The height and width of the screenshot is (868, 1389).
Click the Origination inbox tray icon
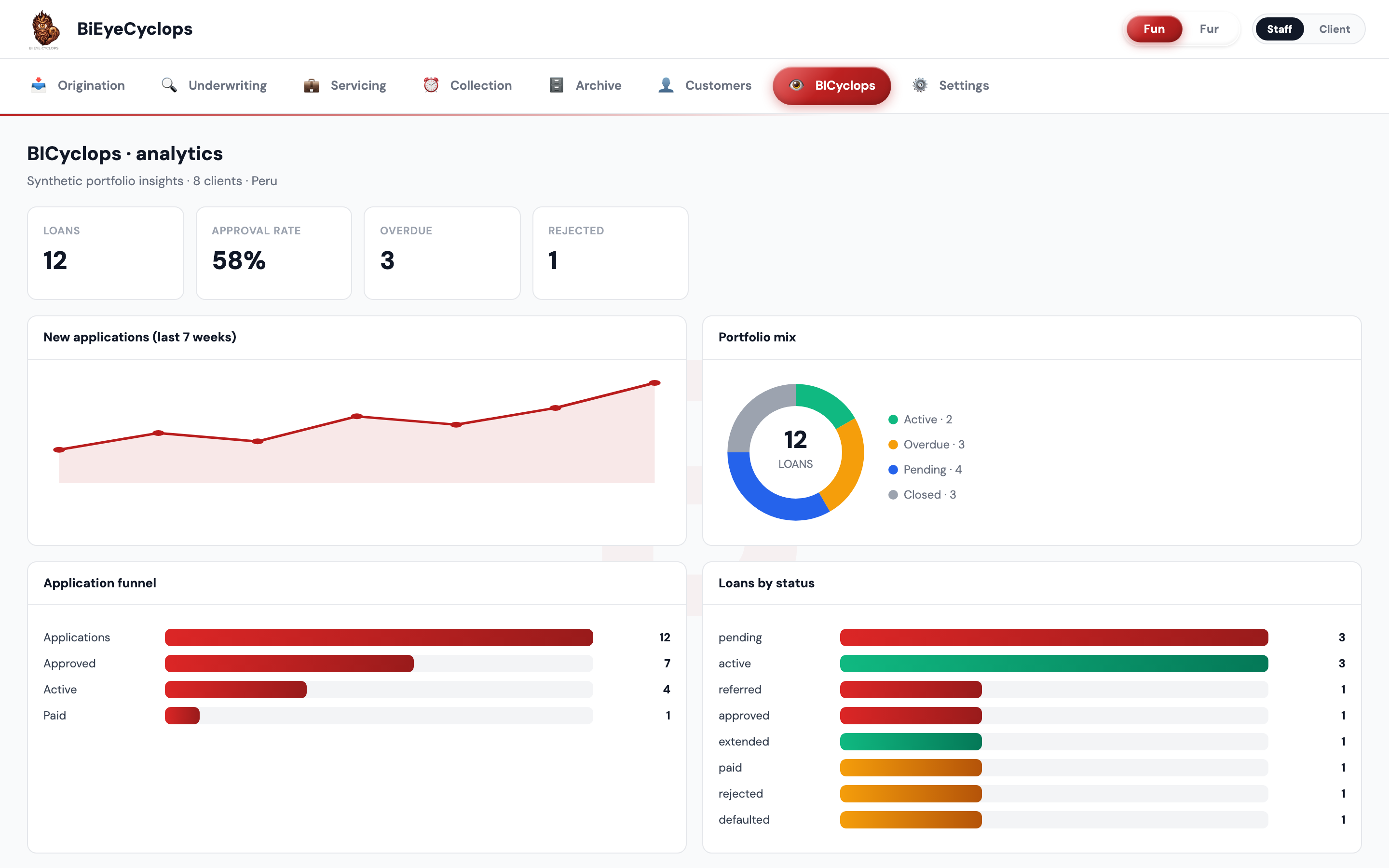pos(39,85)
